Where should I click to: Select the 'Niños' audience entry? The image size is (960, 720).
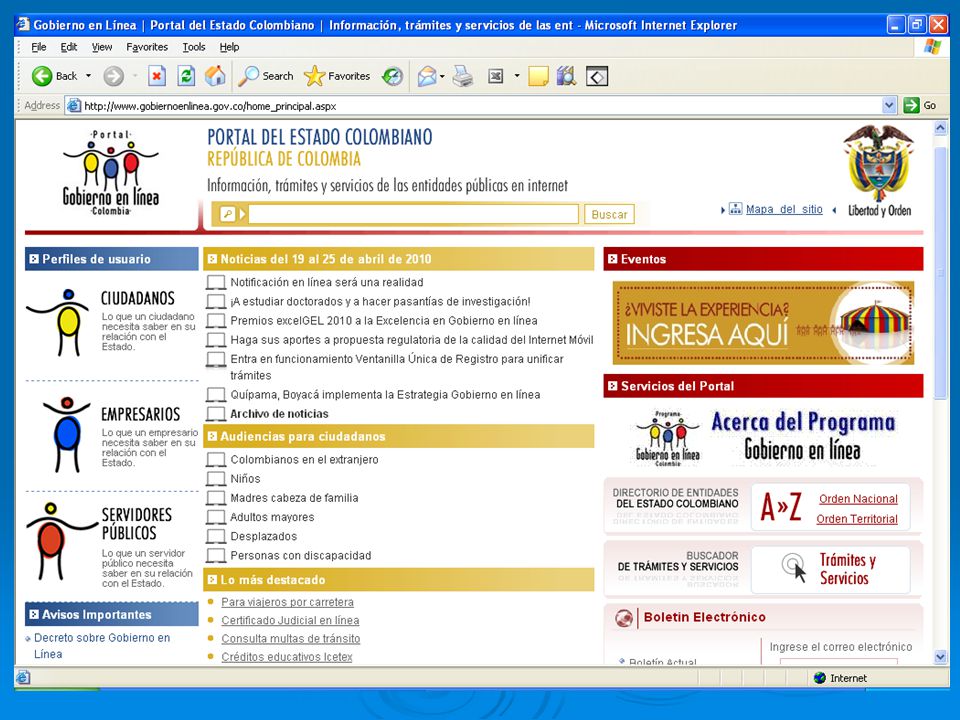246,479
